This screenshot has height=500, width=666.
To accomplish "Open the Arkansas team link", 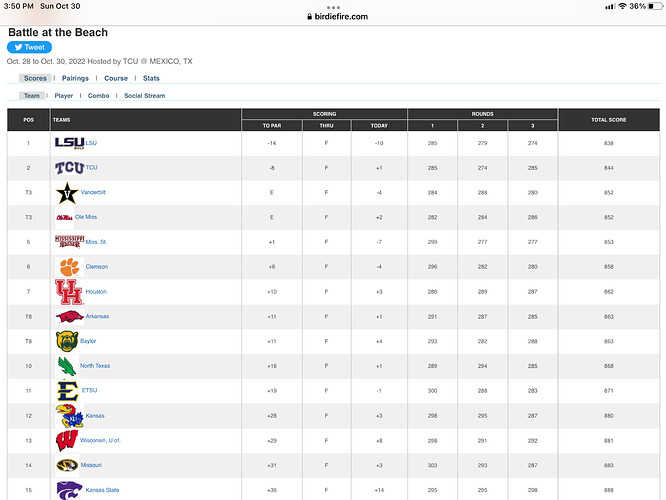I will [x=97, y=316].
